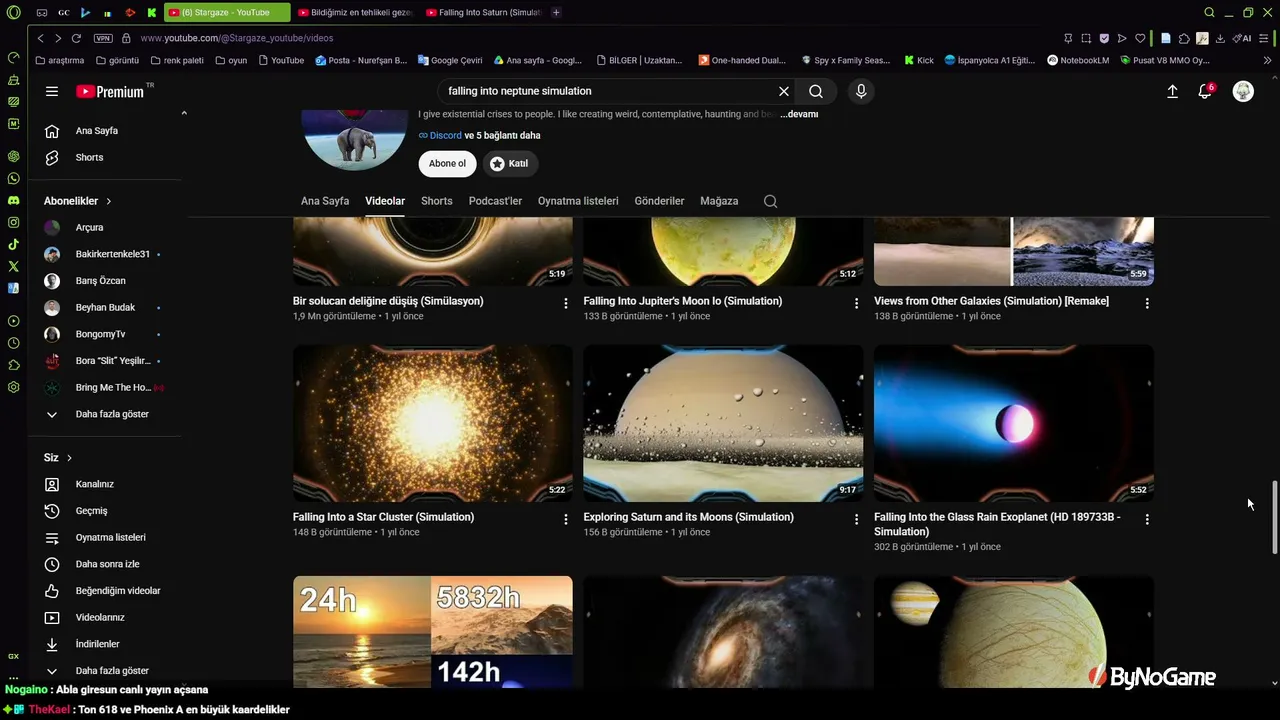
Task: Clear the search box with the X
Action: click(x=784, y=91)
